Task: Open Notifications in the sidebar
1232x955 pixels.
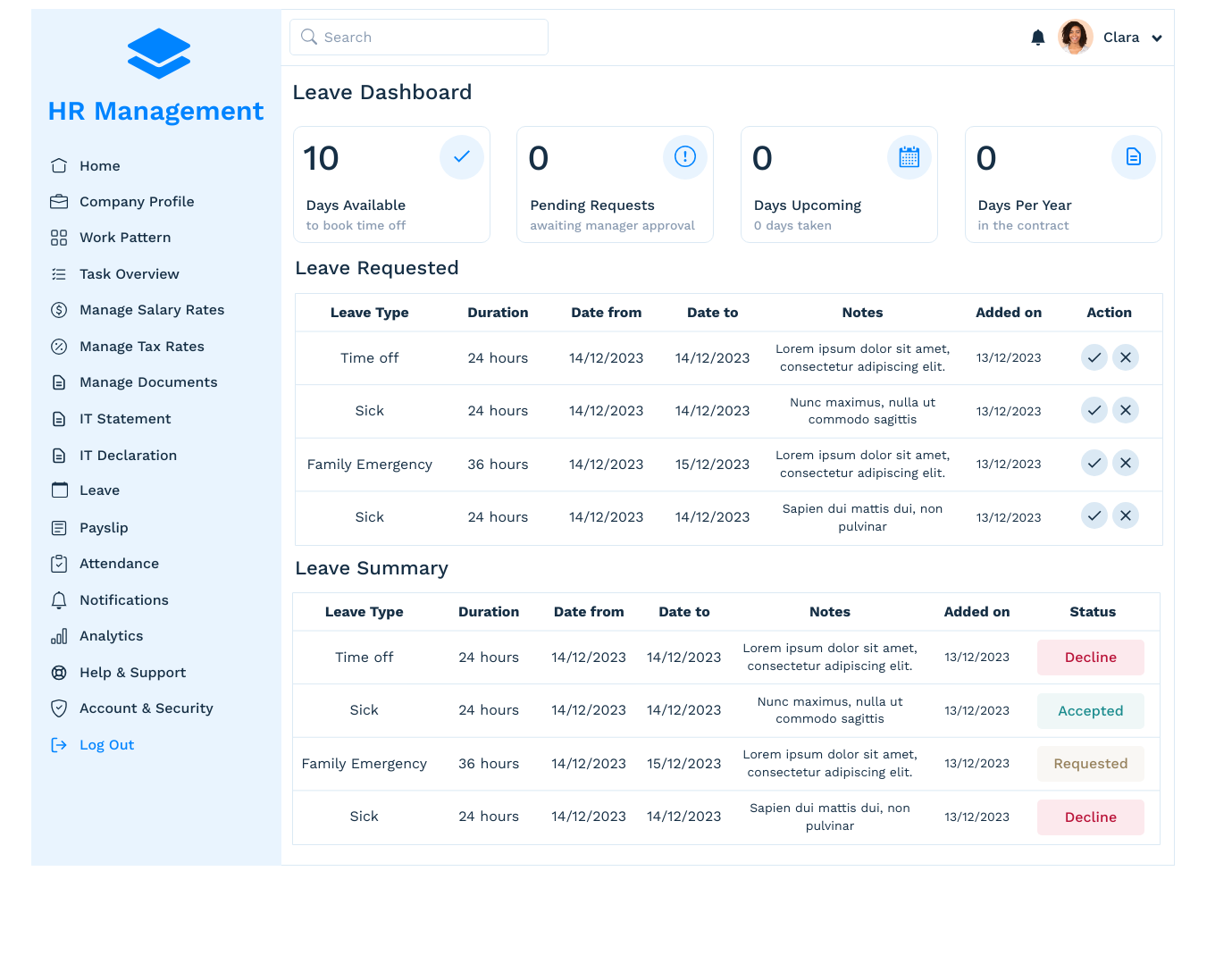Action: tap(123, 600)
